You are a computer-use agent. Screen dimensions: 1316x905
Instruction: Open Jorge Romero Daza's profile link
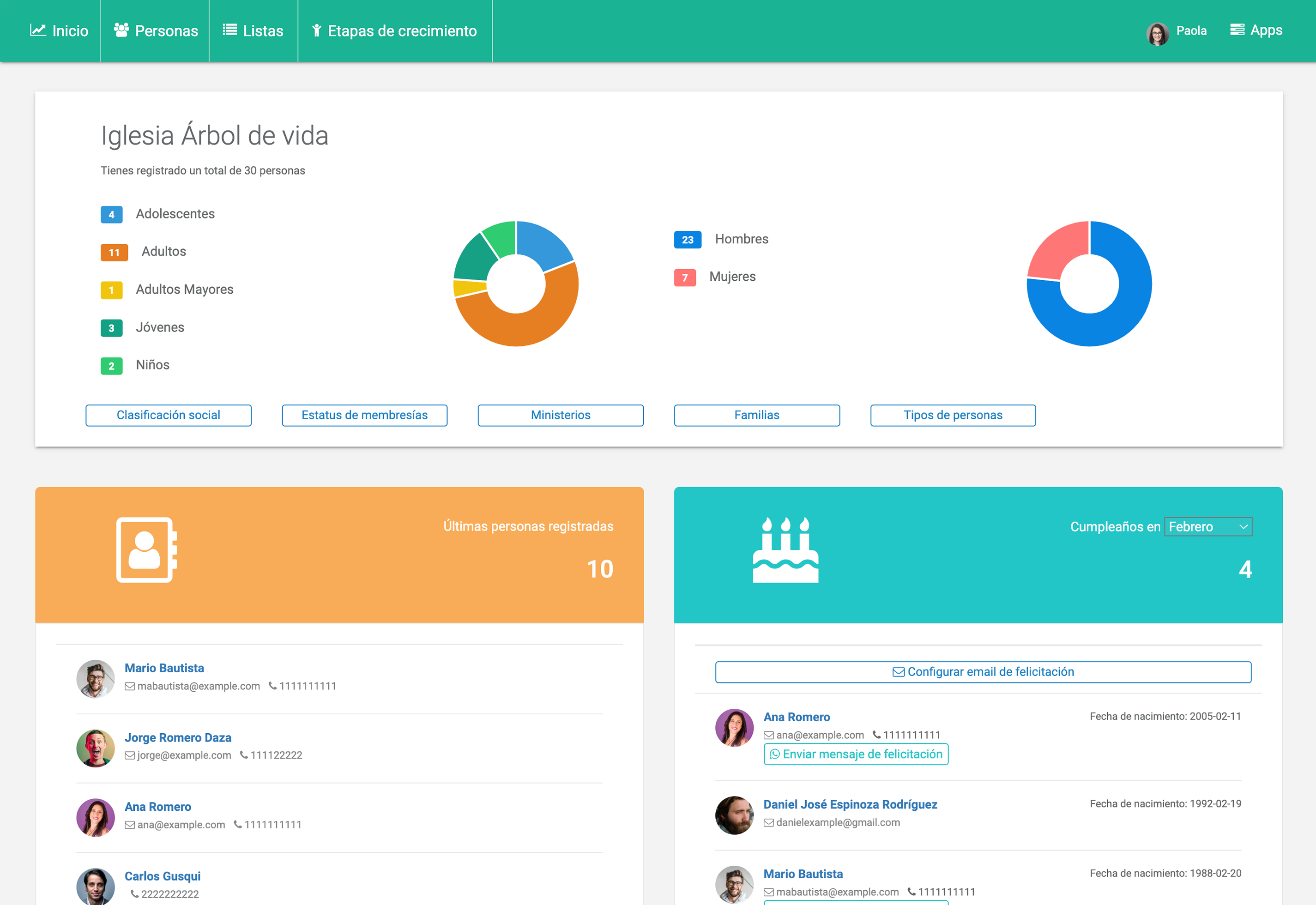[178, 737]
